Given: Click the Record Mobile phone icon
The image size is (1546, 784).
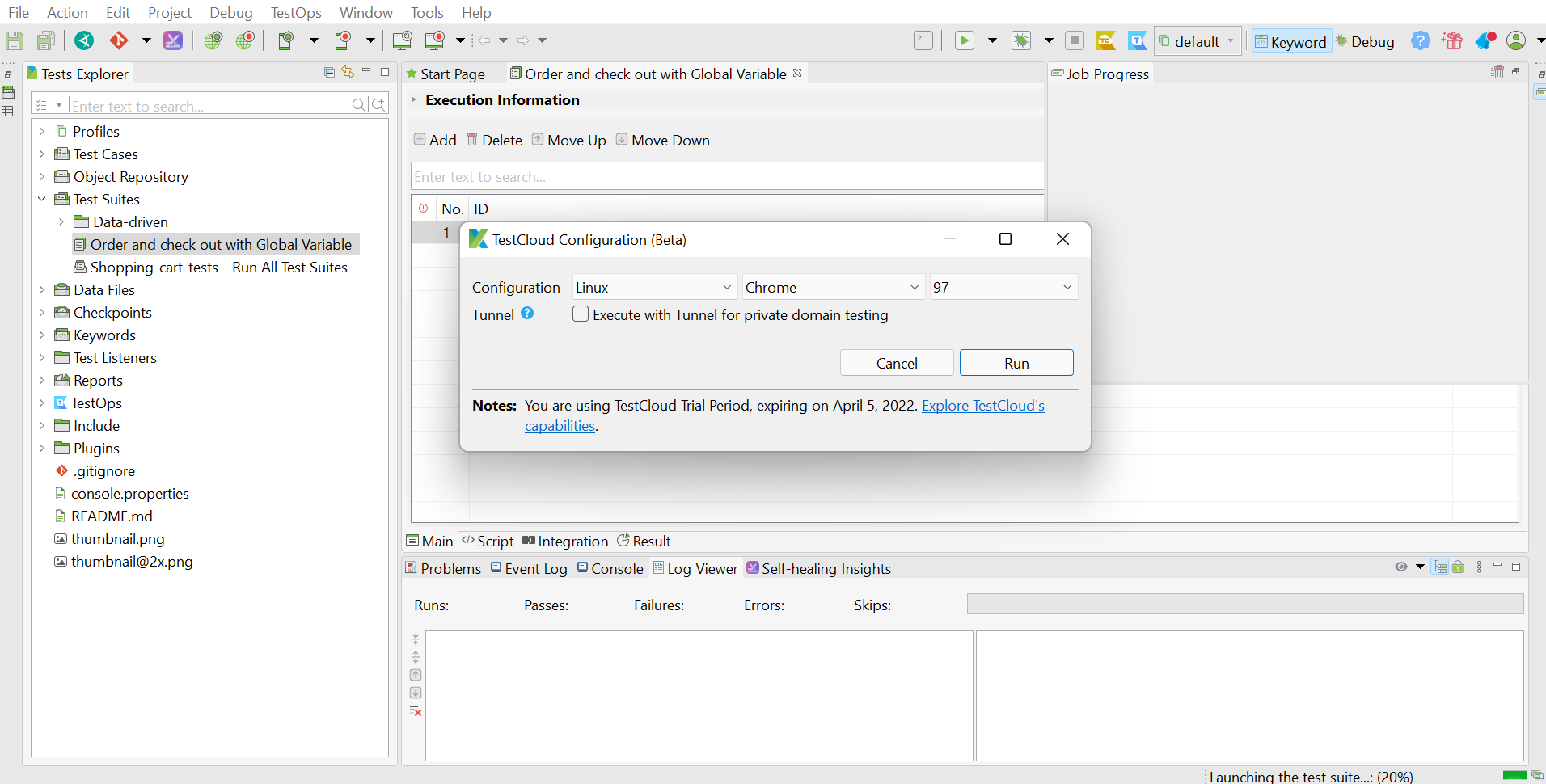Looking at the screenshot, I should (343, 40).
